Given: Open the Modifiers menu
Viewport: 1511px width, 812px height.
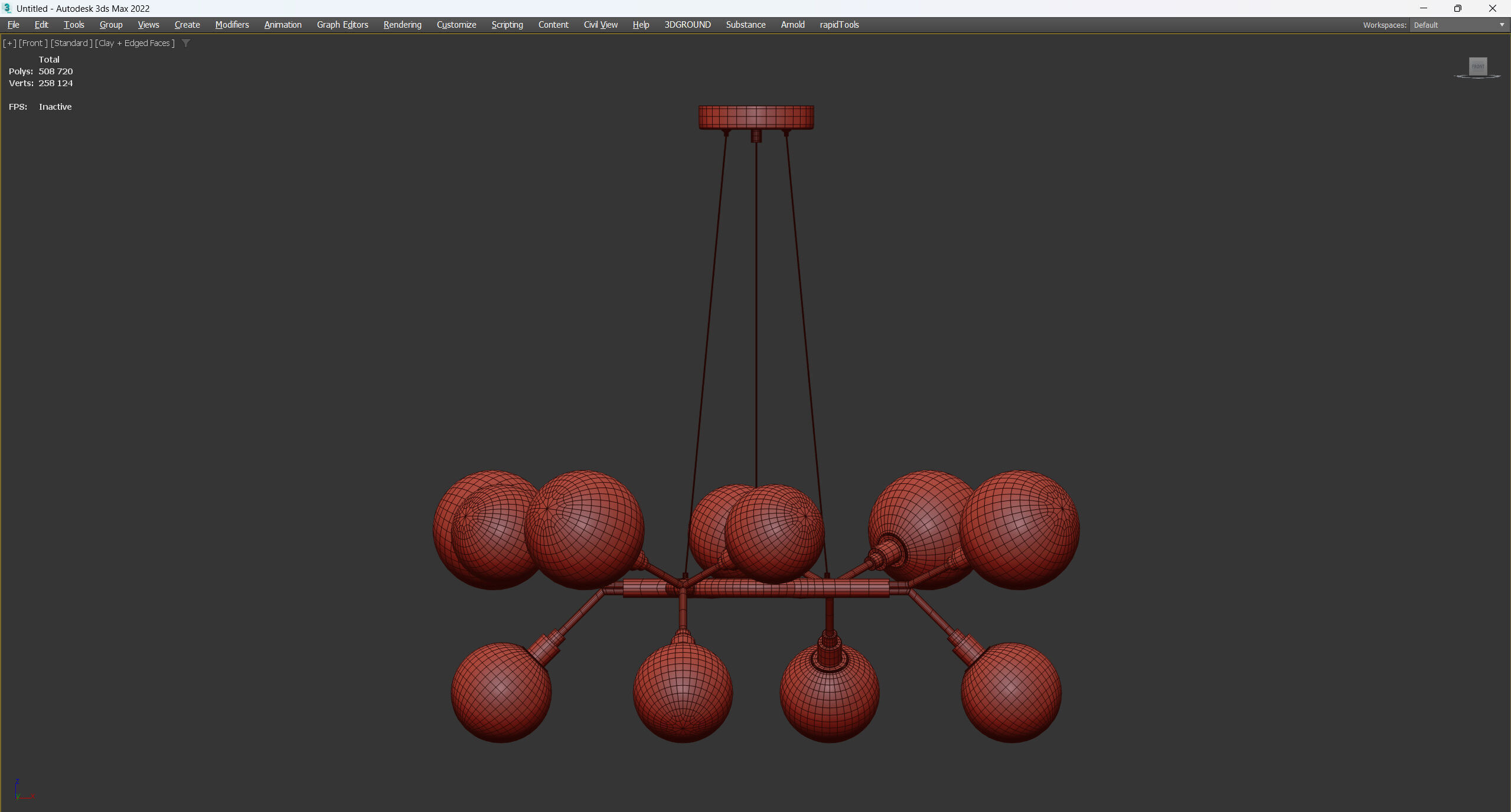Looking at the screenshot, I should [x=231, y=25].
